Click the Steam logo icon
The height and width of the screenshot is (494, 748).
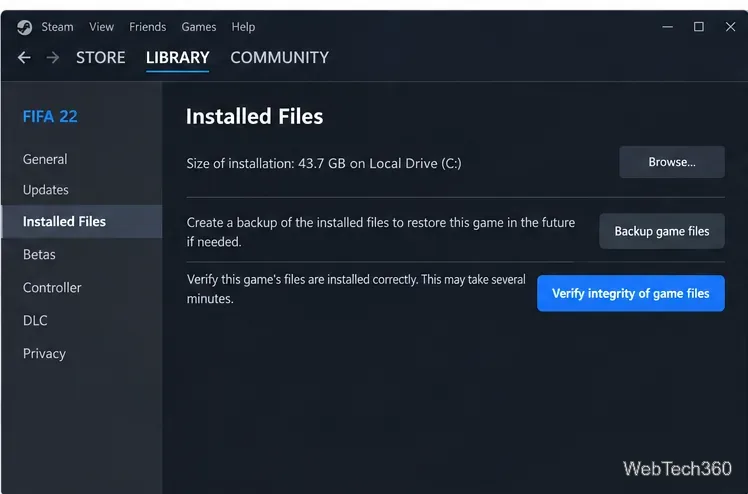(x=24, y=27)
